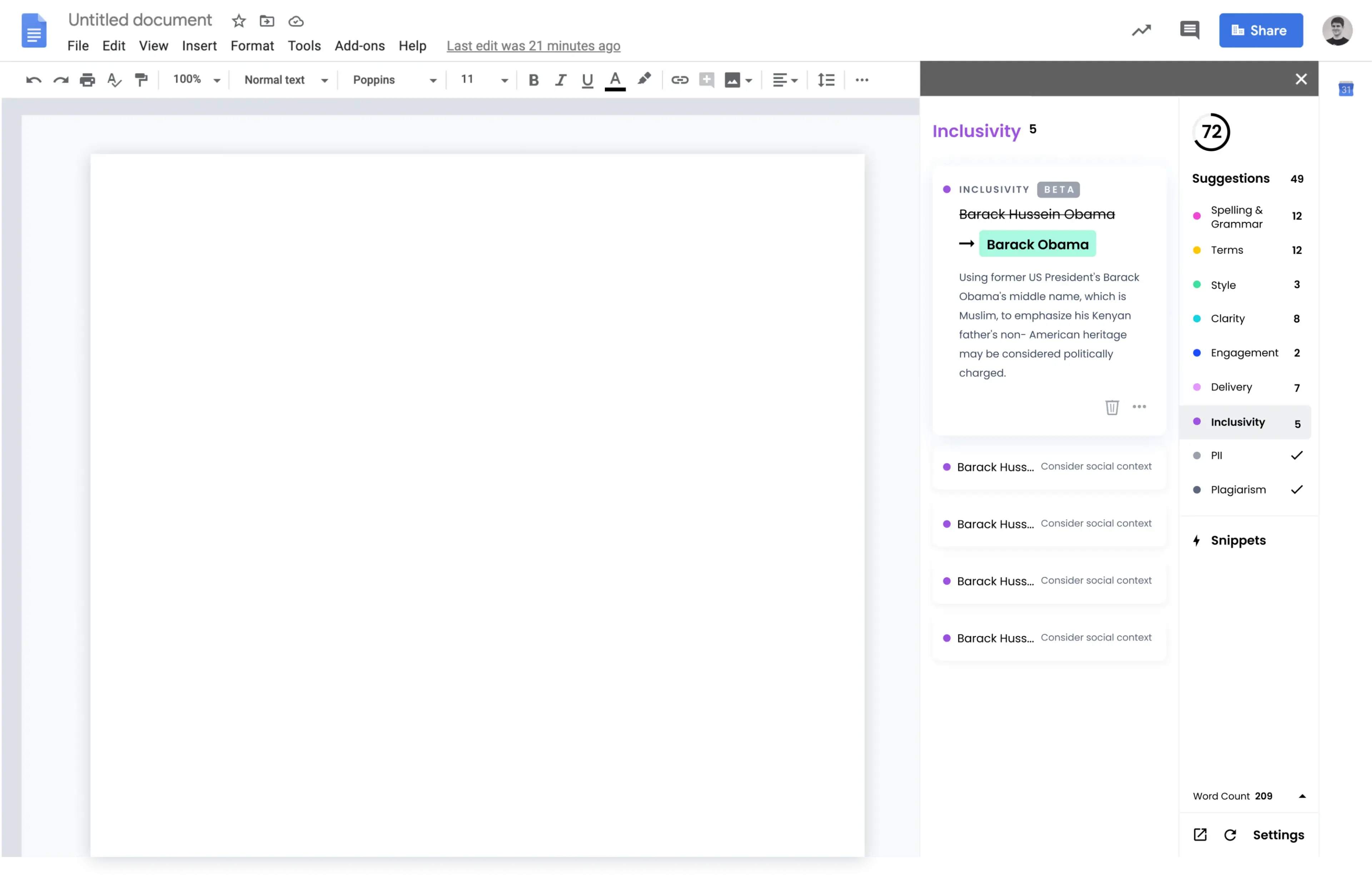Viewport: 1372px width, 878px height.
Task: Open the Format menu
Action: pos(252,46)
